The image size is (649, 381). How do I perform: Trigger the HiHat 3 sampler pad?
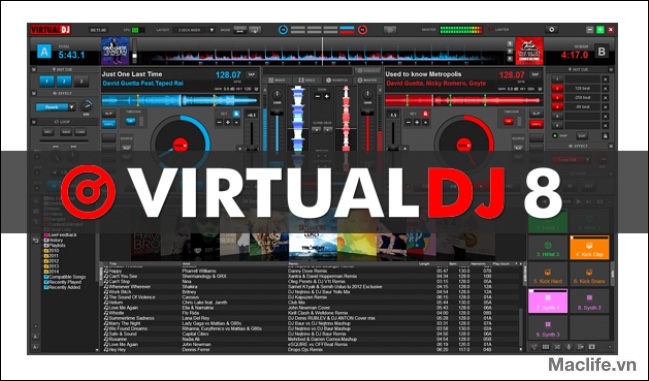pyautogui.click(x=548, y=248)
